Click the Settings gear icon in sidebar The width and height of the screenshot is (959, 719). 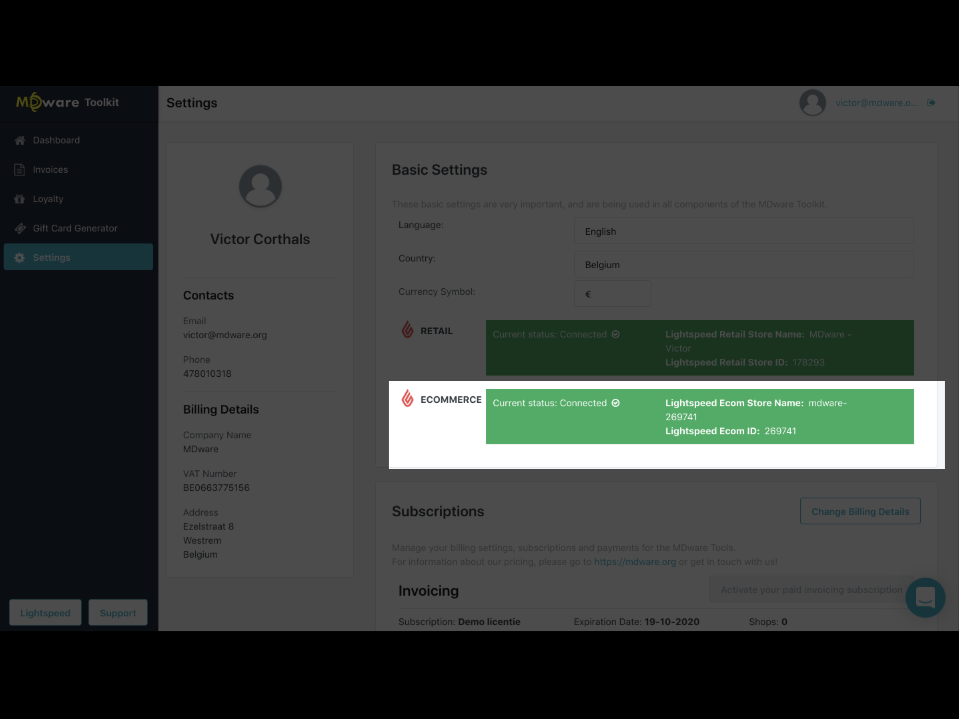[x=20, y=257]
